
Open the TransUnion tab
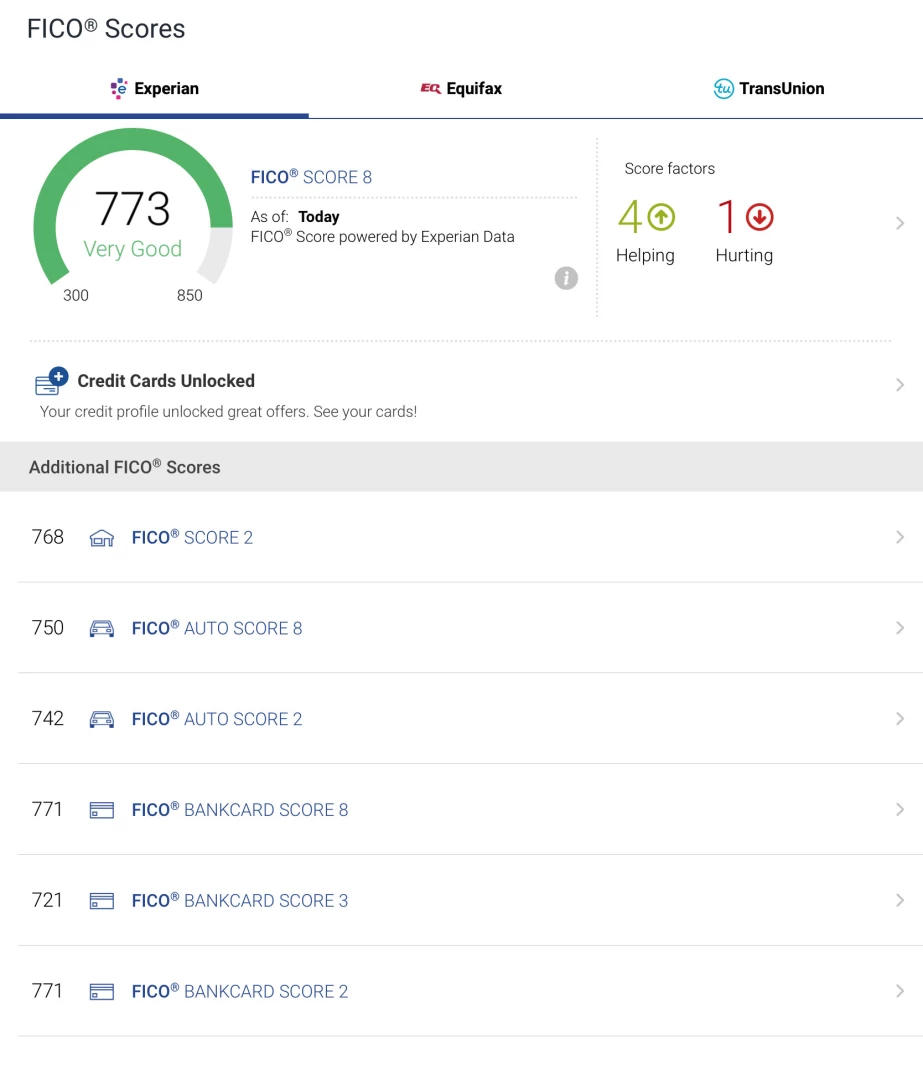click(x=768, y=88)
